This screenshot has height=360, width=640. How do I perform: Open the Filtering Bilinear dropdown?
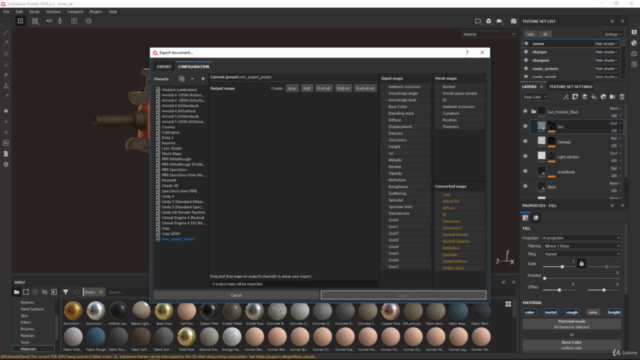[x=581, y=246]
